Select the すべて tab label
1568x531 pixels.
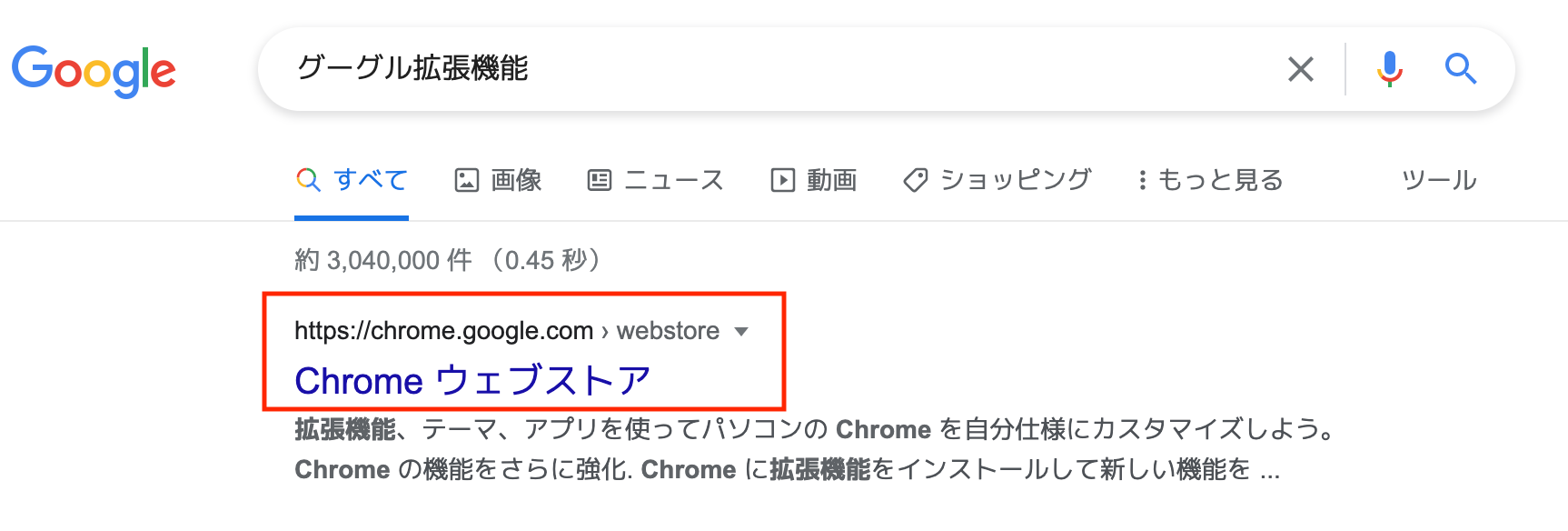pyautogui.click(x=371, y=180)
